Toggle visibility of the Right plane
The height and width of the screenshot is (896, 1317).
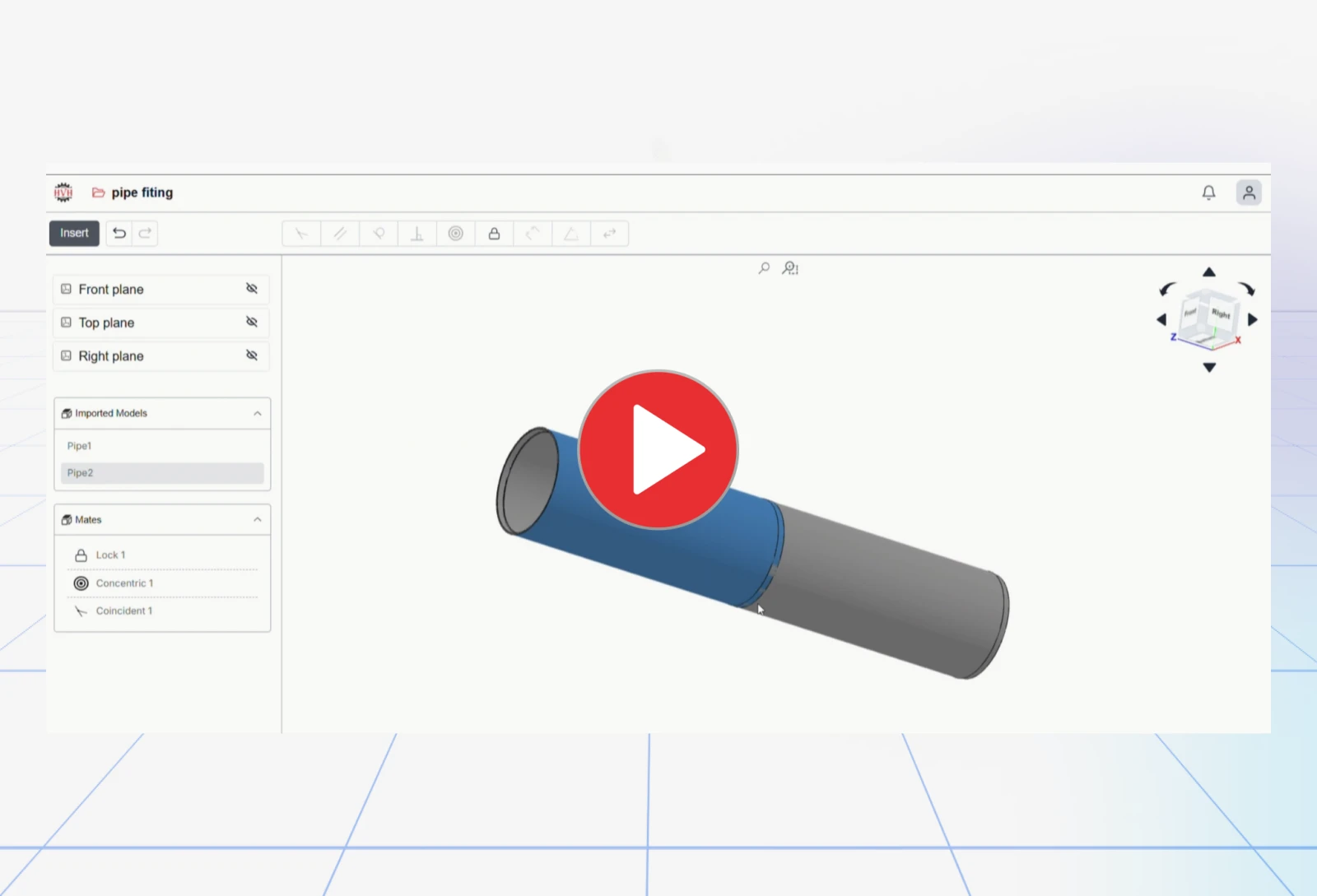(x=252, y=355)
